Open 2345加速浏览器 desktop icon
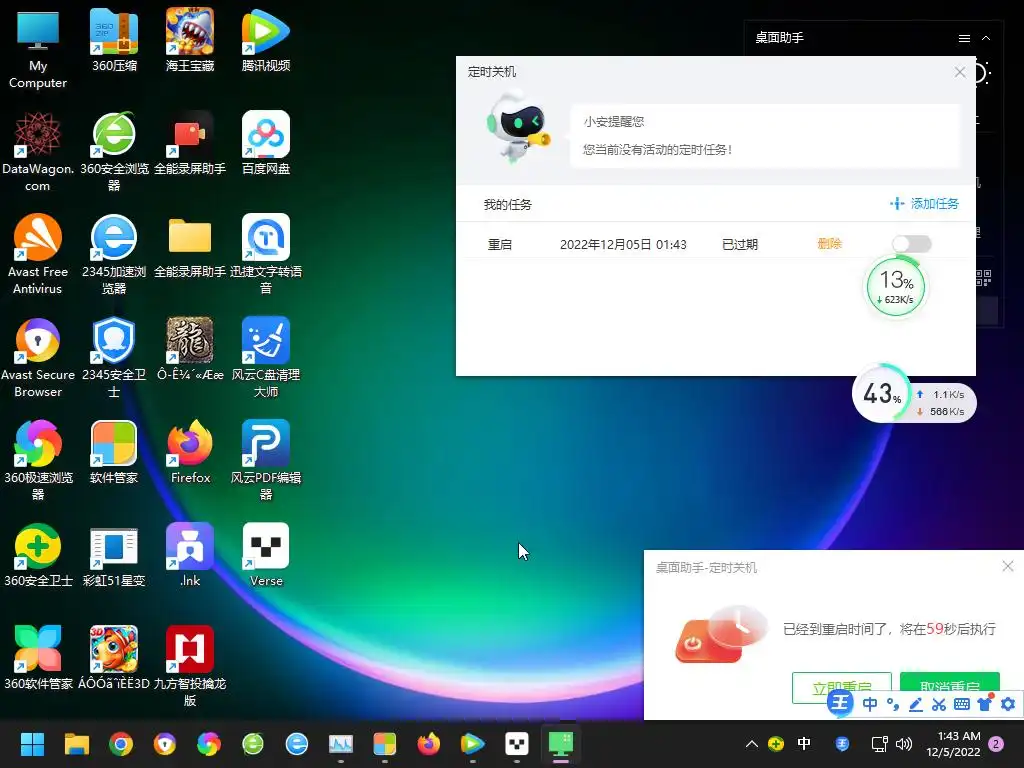1024x768 pixels. (x=114, y=255)
